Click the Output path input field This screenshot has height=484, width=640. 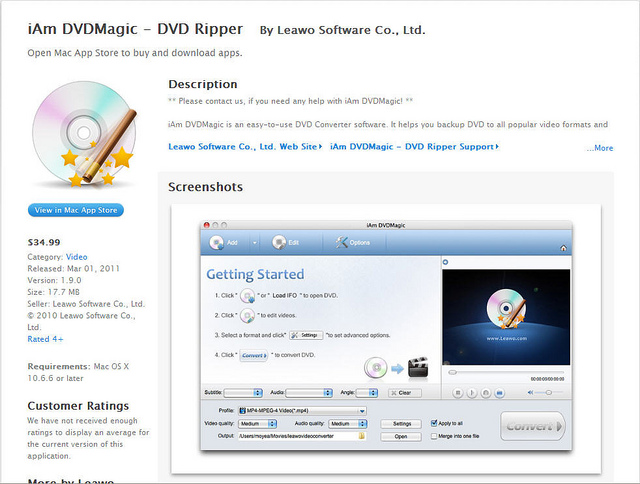click(x=302, y=436)
